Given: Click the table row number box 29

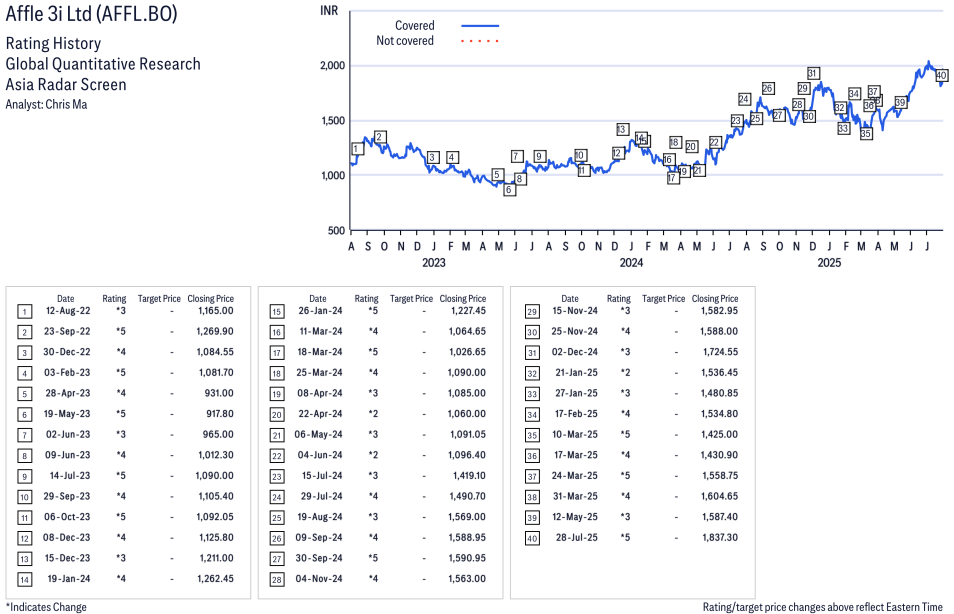Looking at the screenshot, I should [532, 312].
